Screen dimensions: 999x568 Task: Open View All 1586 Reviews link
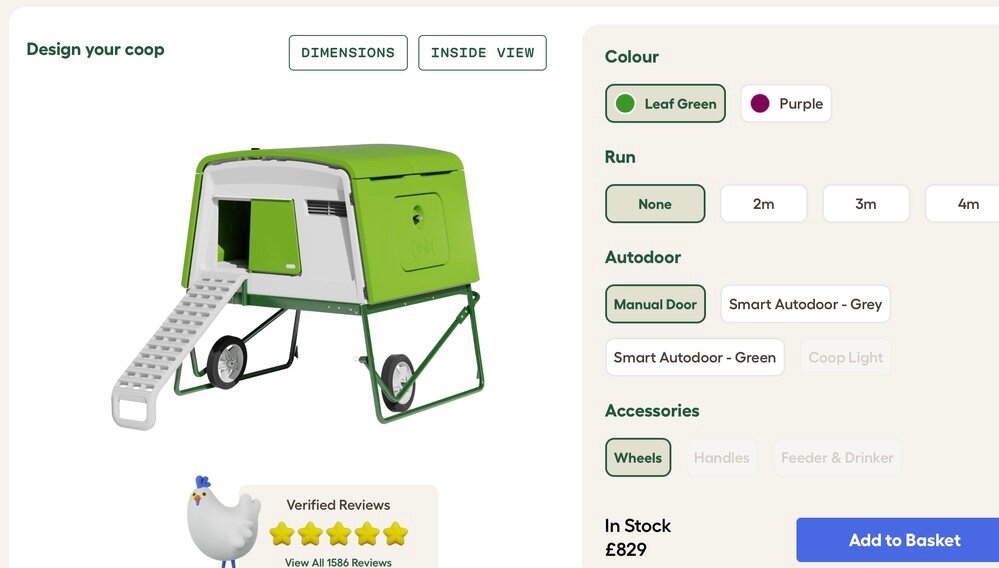[x=338, y=562]
